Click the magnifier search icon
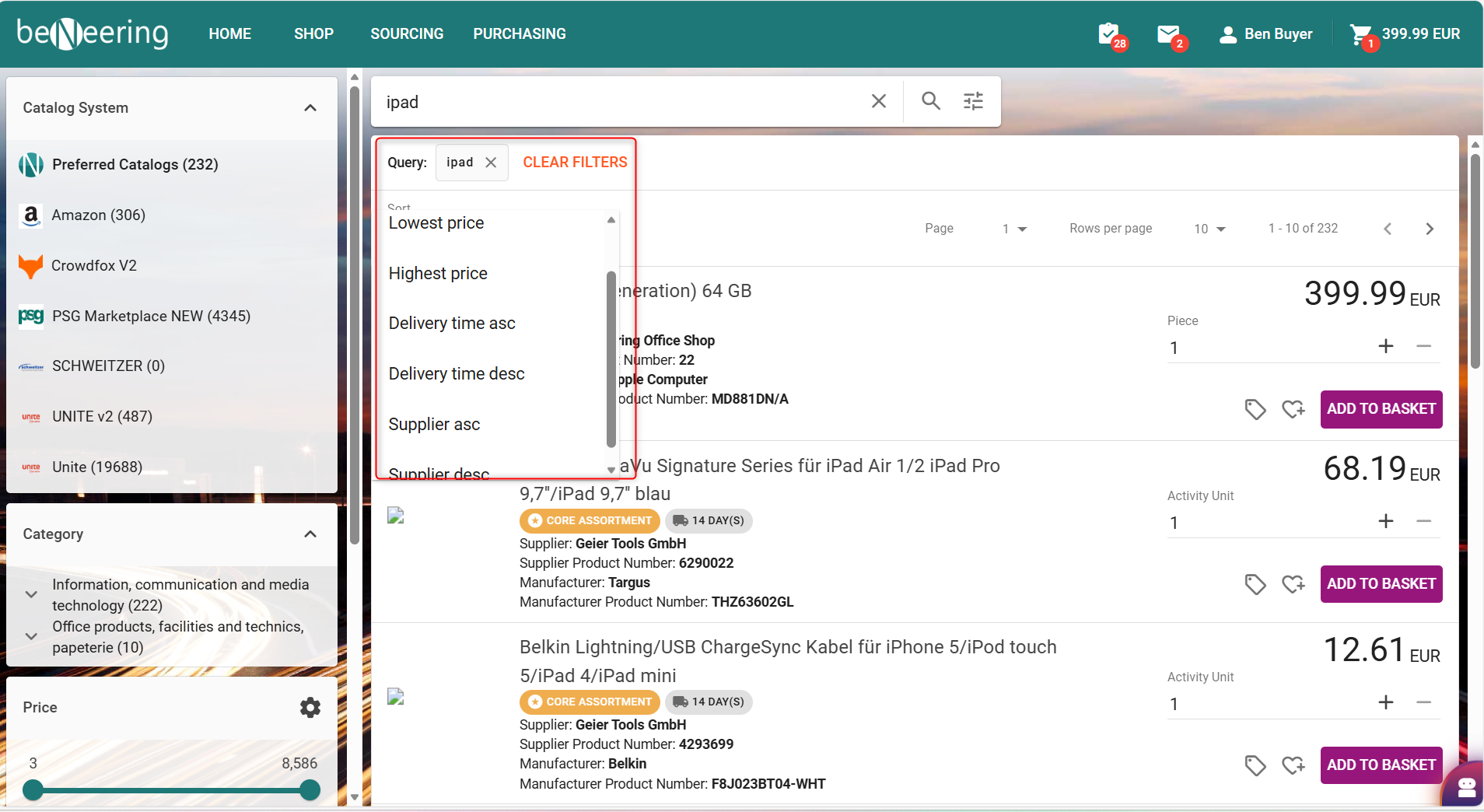The height and width of the screenshot is (812, 1484). (931, 101)
